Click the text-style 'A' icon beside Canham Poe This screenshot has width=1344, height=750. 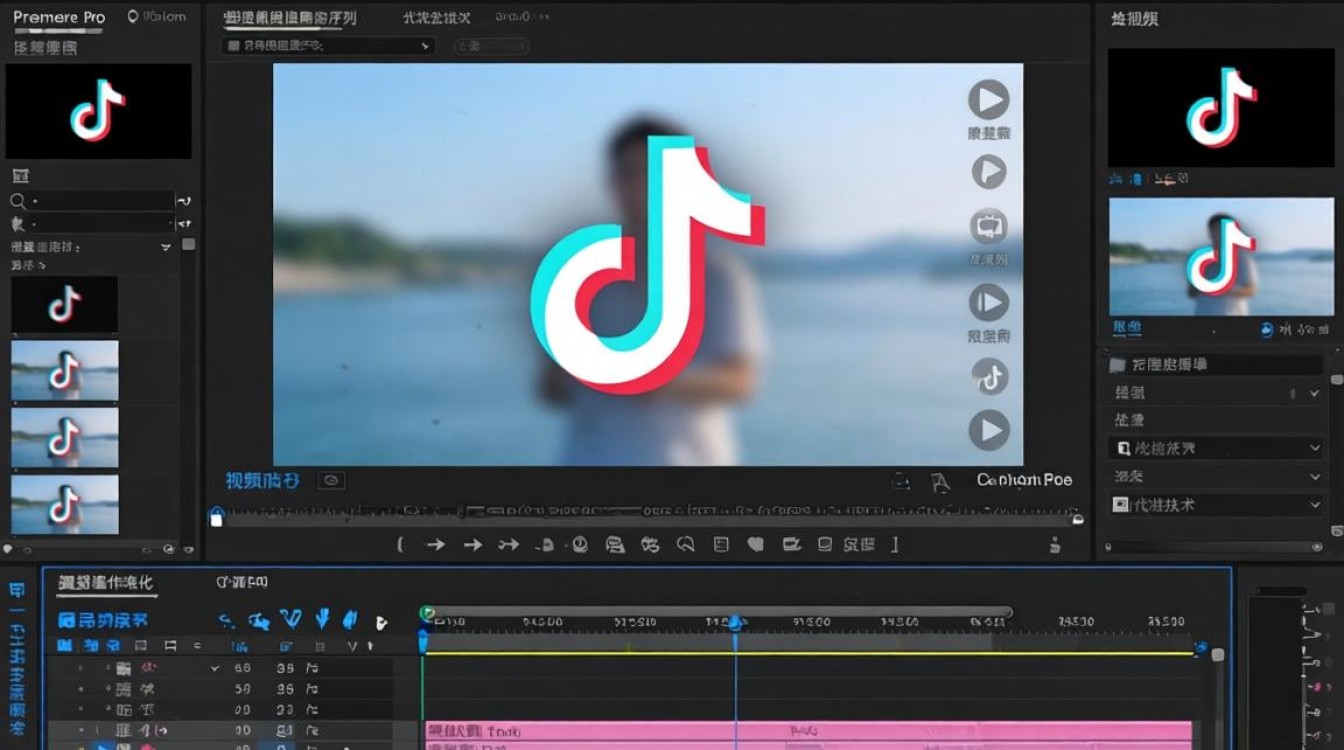(x=939, y=483)
